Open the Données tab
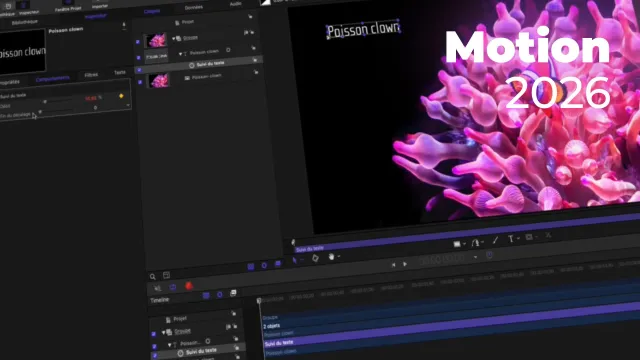The width and height of the screenshot is (640, 360). tap(193, 7)
